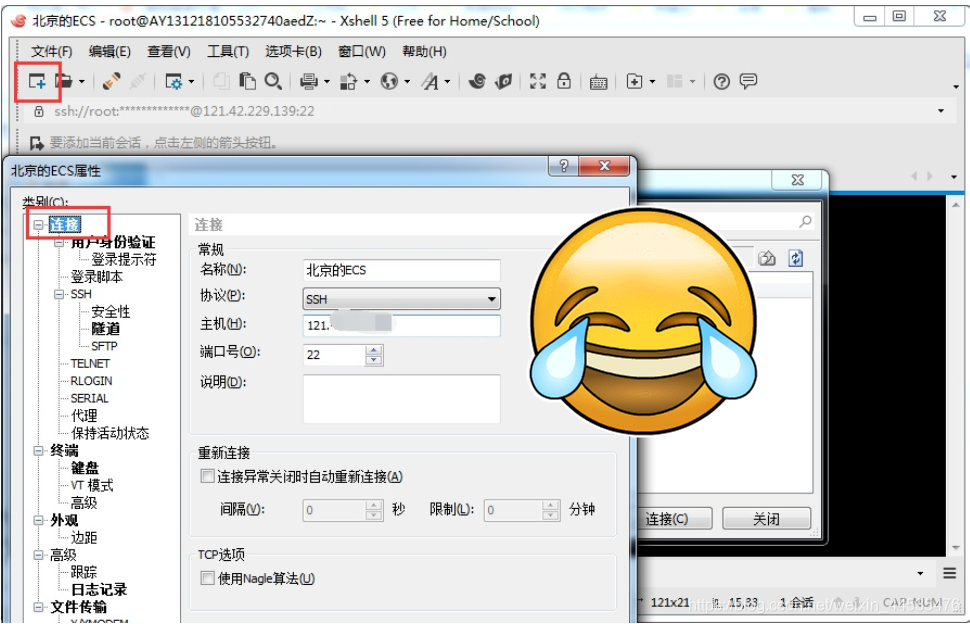Screen dimensions: 970x624
Task: Open Find with the magnifier icon
Action: tap(272, 82)
